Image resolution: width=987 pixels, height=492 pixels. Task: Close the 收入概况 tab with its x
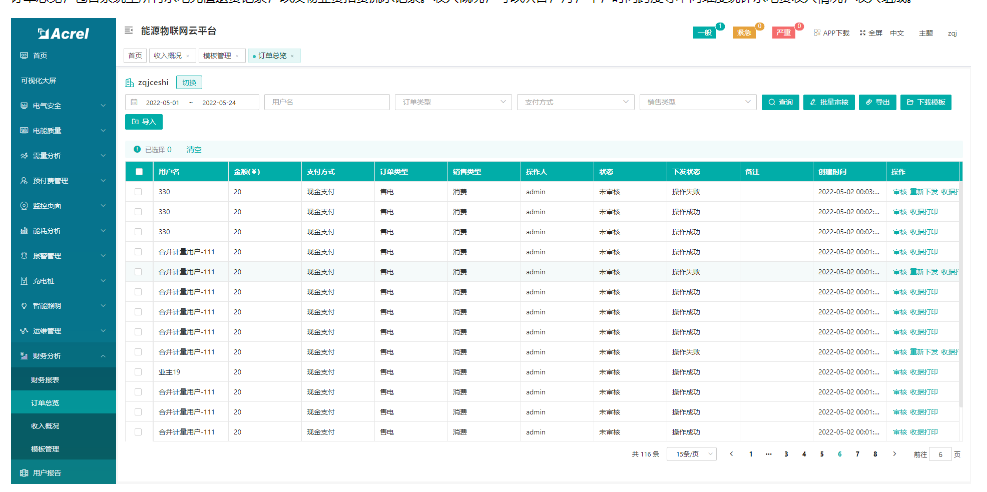[188, 56]
